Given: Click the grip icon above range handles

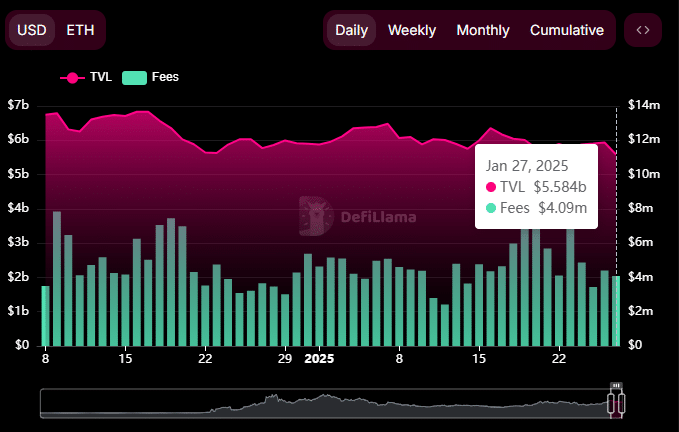Looking at the screenshot, I should (616, 385).
